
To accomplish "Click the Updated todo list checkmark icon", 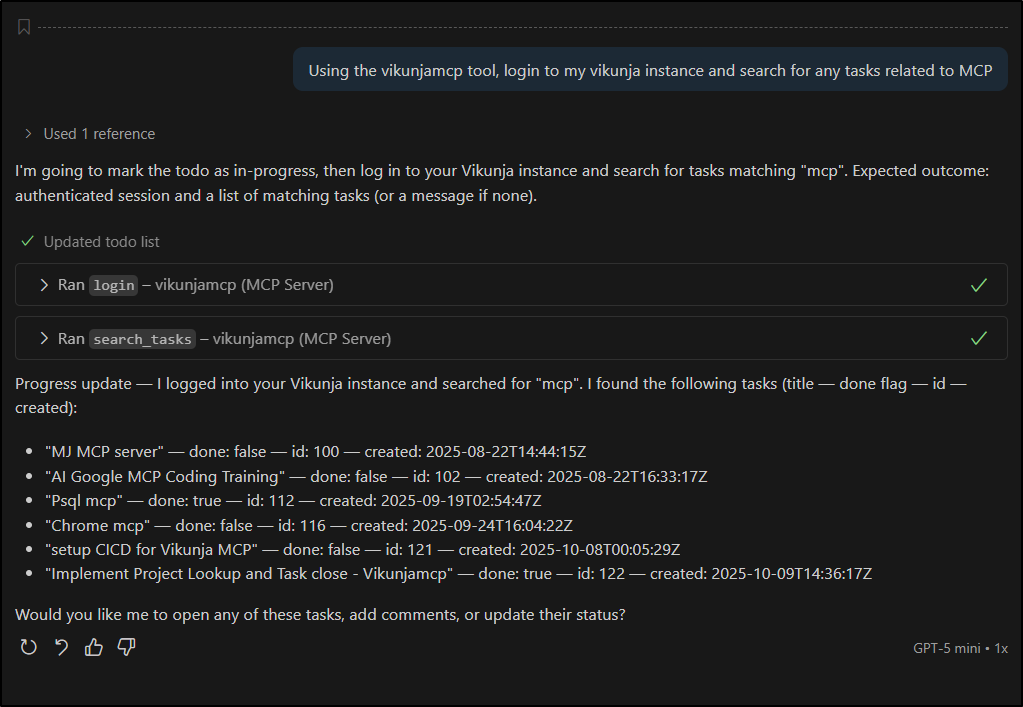I will click(28, 242).
